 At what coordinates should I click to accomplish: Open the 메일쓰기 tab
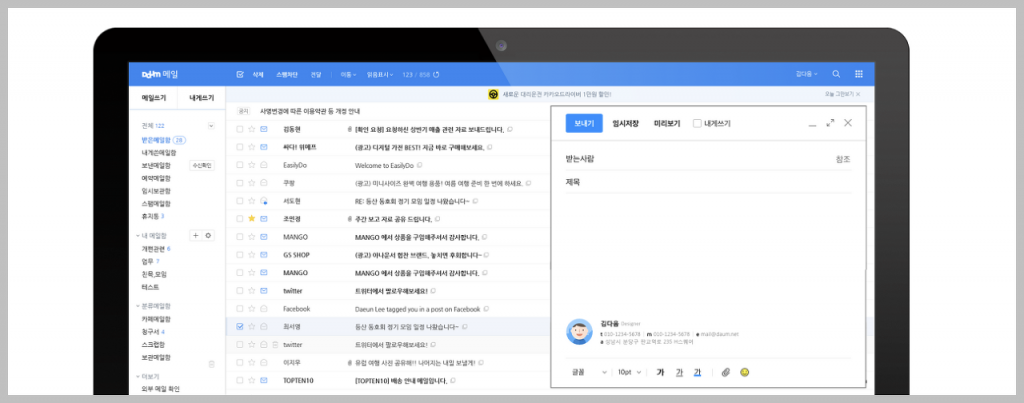coord(154,98)
